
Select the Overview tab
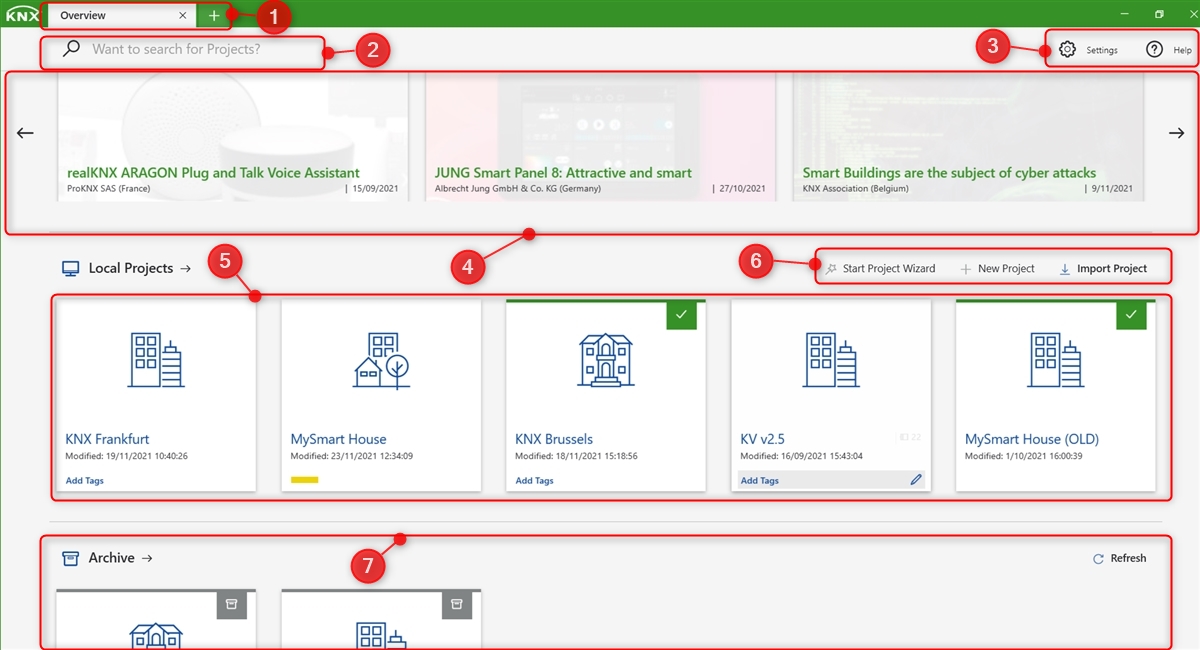point(122,16)
